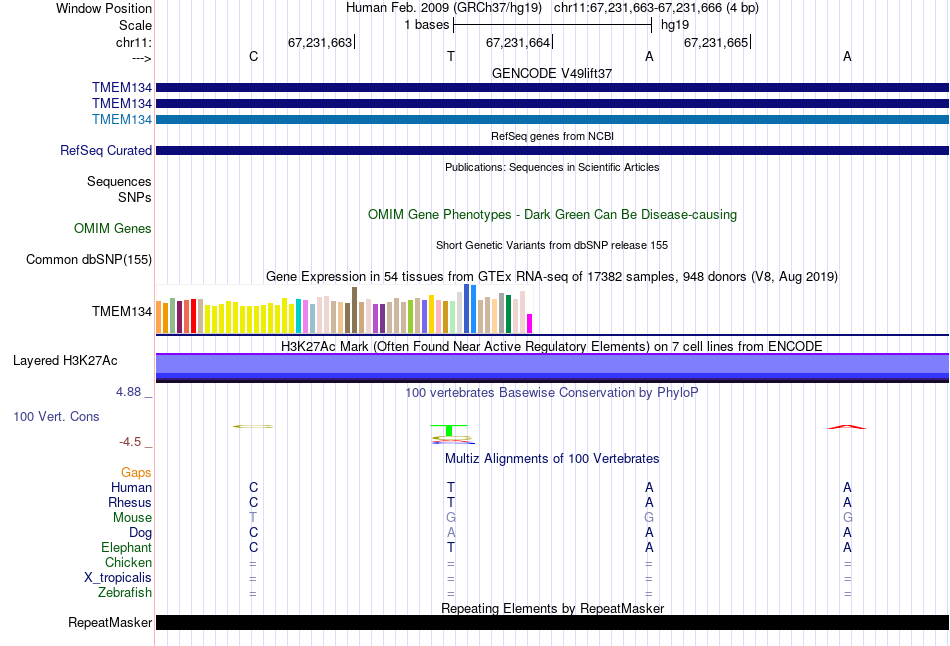Screen dimensions: 950x646
Task: Click the 67,231,665 ruler position
Action: pos(716,42)
